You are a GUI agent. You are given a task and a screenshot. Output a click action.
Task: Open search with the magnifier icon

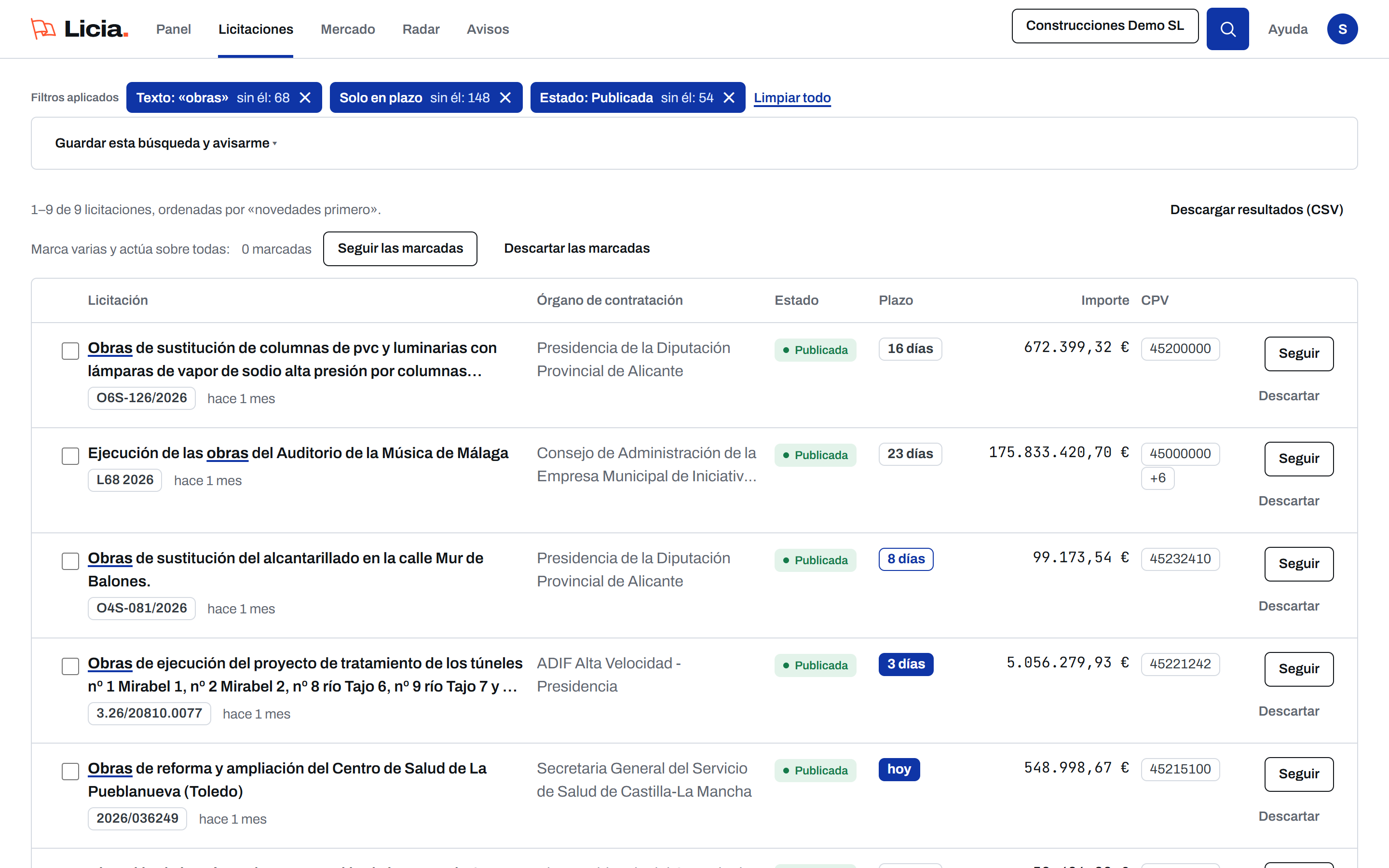point(1227,29)
